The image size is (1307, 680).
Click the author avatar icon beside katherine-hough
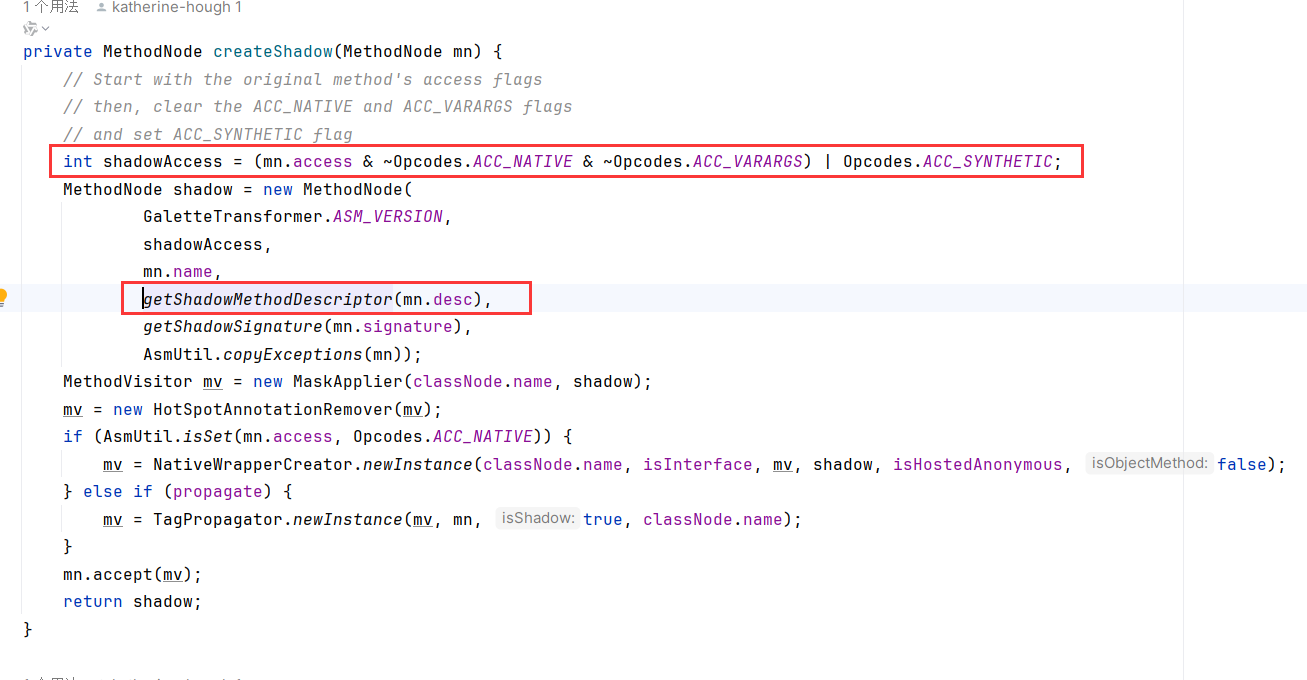(101, 7)
